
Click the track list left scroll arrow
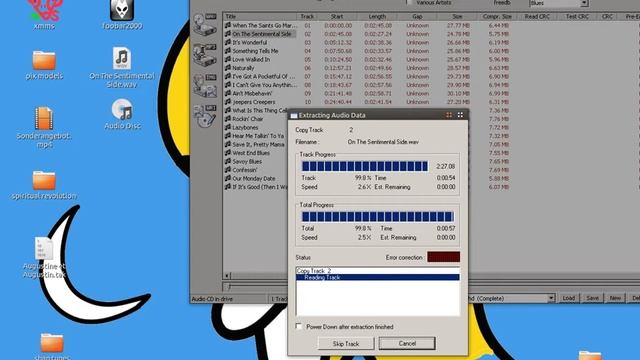click(x=227, y=276)
